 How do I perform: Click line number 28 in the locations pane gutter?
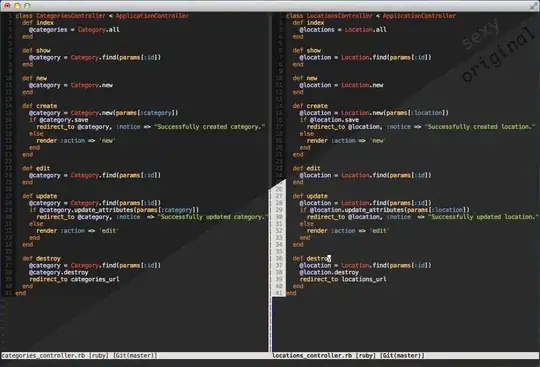279,203
